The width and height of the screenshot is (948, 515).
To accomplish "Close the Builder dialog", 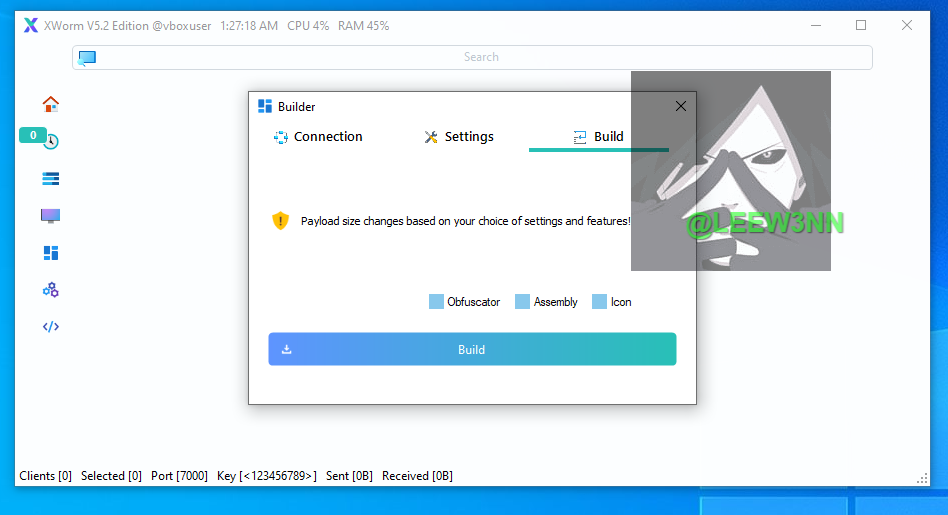I will (681, 106).
